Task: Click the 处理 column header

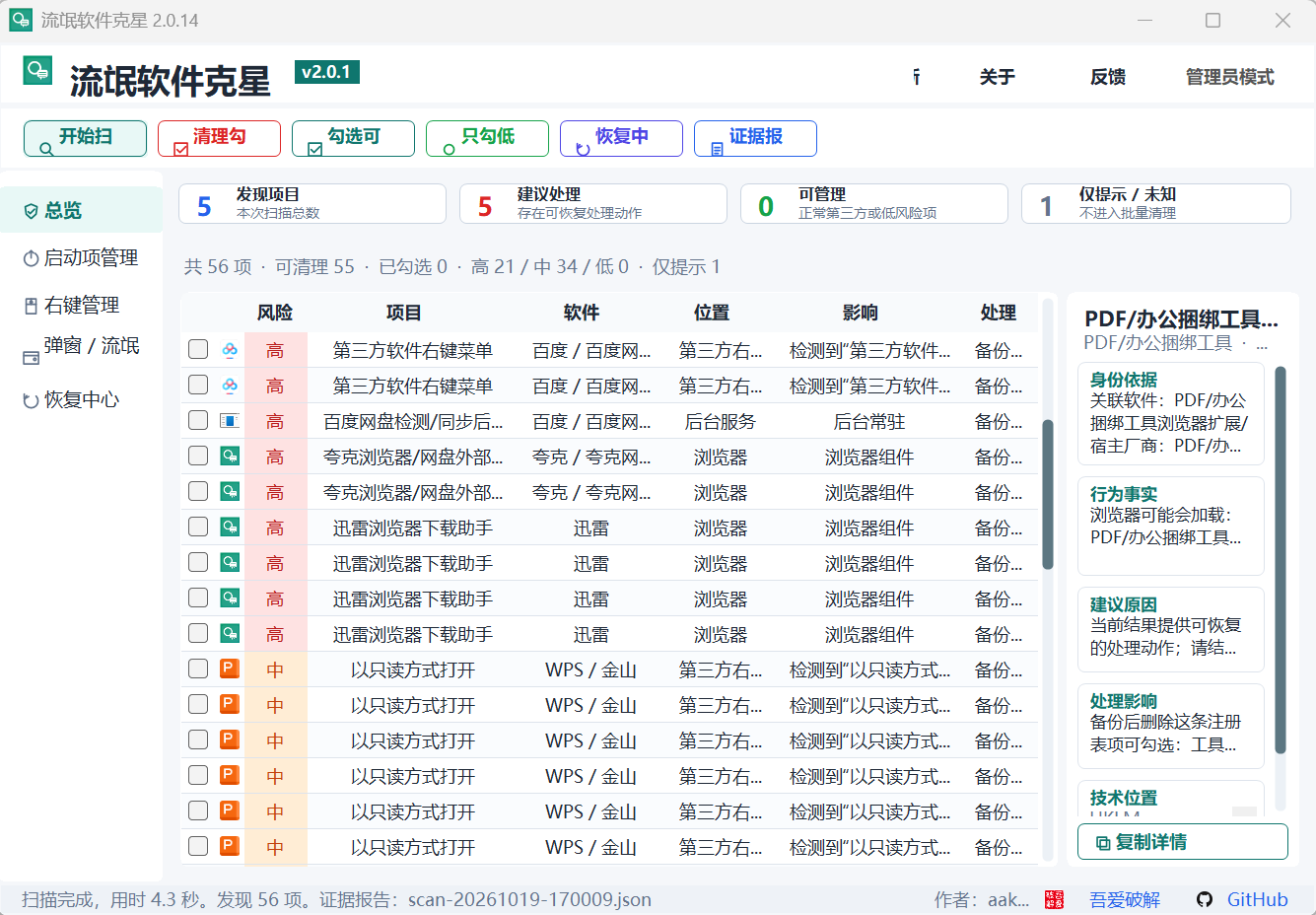Action: [x=999, y=313]
